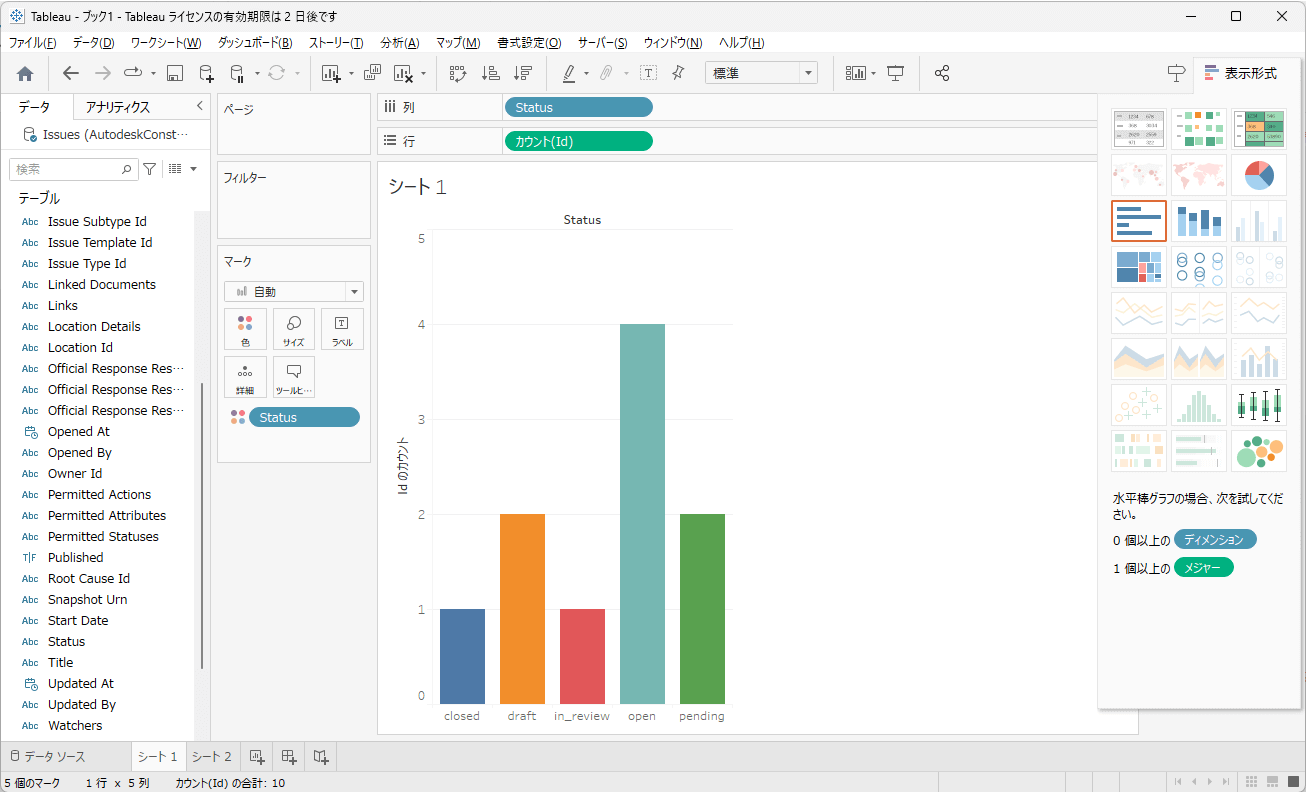Click the draft bar in the chart
The image size is (1306, 792).
[x=522, y=609]
